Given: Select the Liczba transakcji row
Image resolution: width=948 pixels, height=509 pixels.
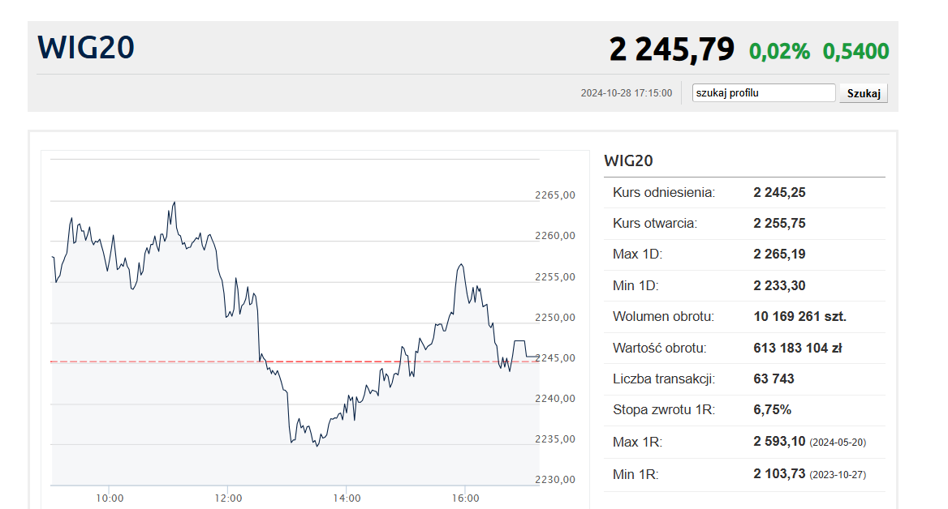Looking at the screenshot, I should tap(743, 379).
